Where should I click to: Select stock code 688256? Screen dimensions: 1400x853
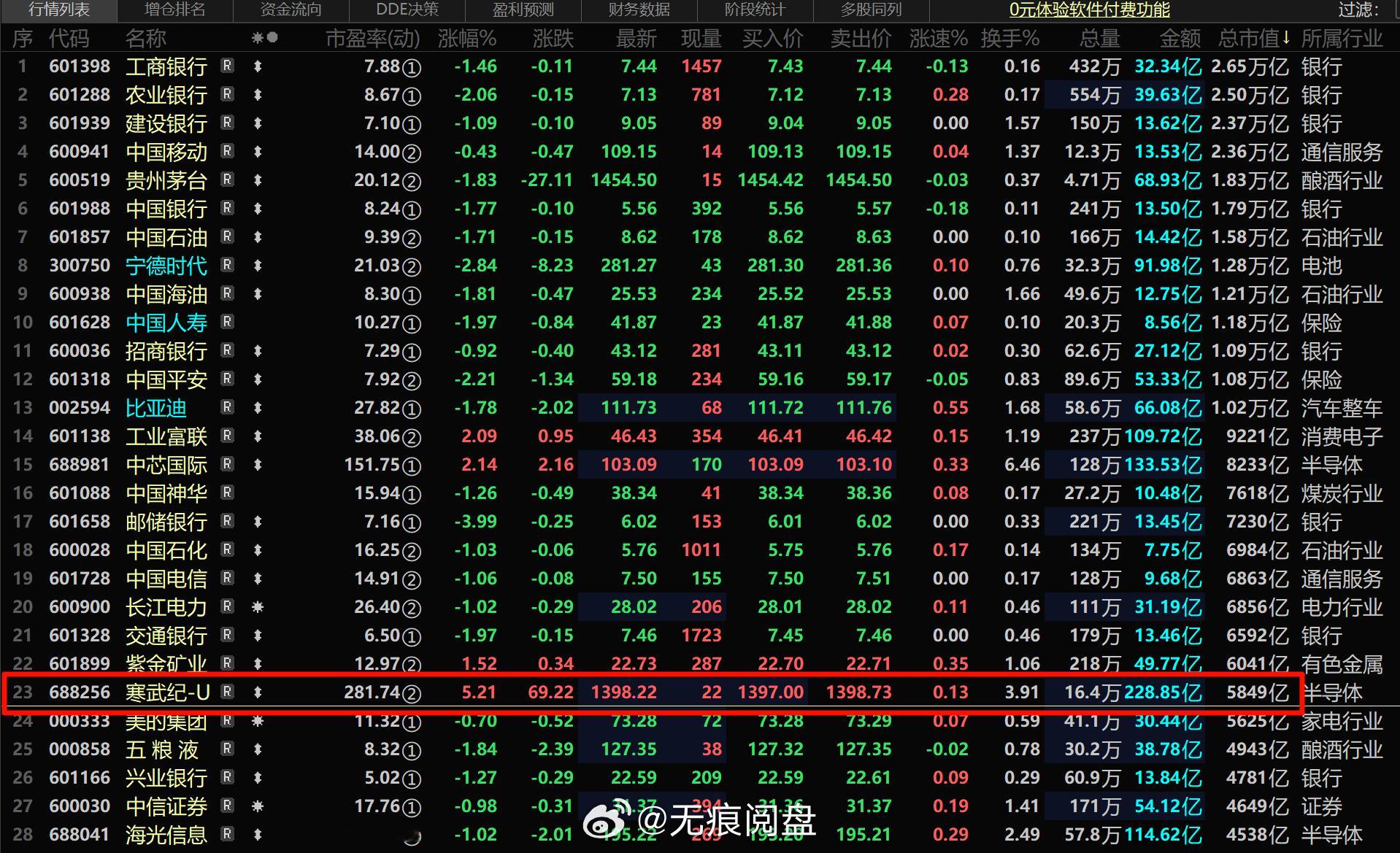point(80,692)
